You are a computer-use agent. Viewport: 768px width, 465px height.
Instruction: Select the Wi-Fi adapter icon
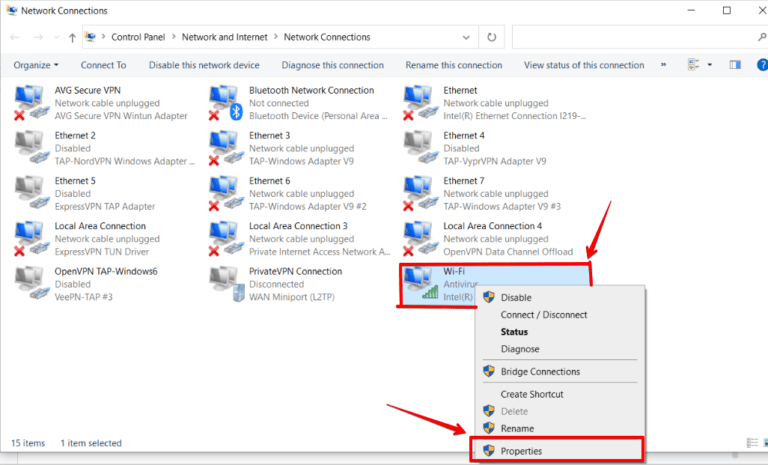pos(421,283)
